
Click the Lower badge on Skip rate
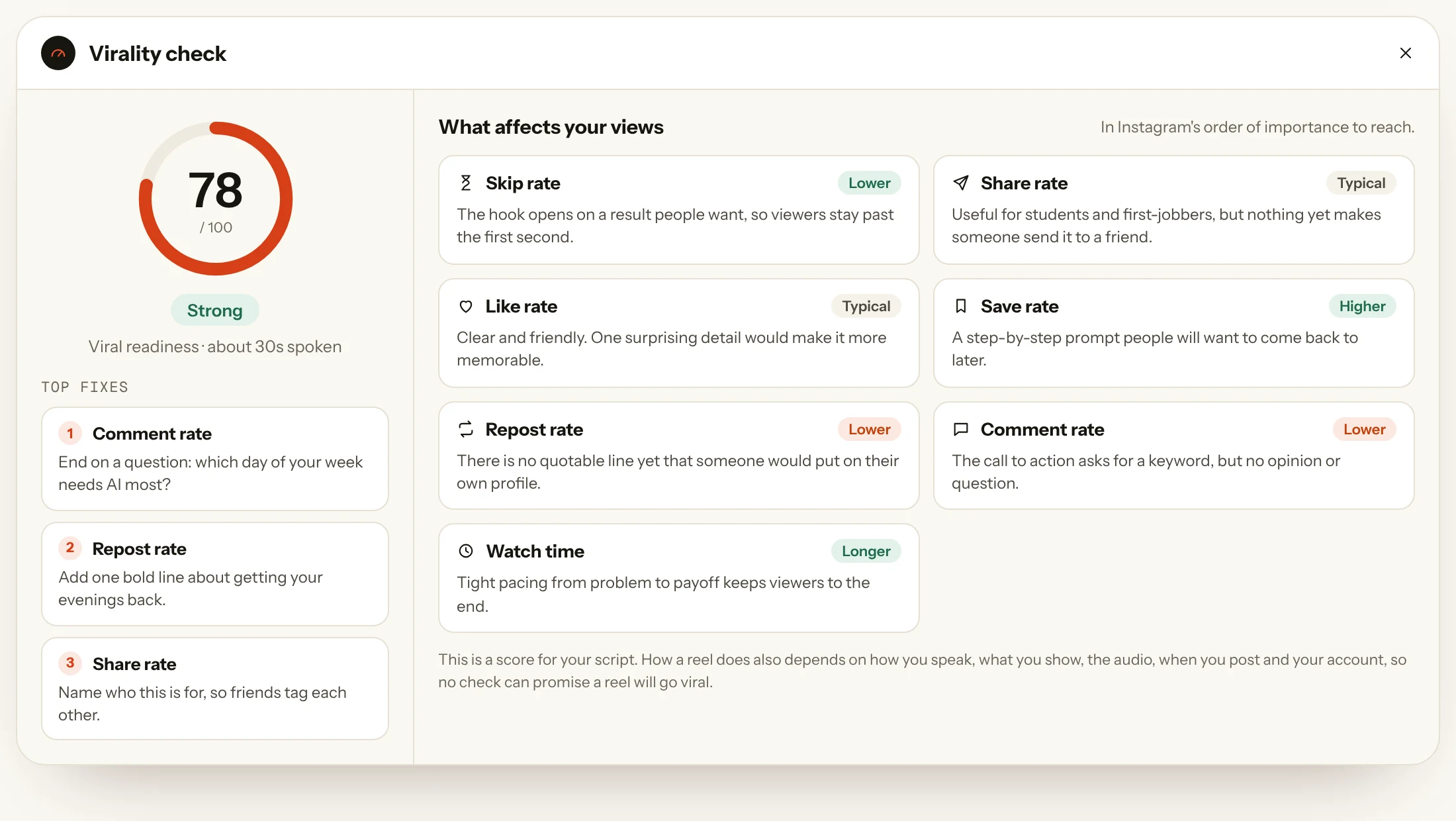870,183
